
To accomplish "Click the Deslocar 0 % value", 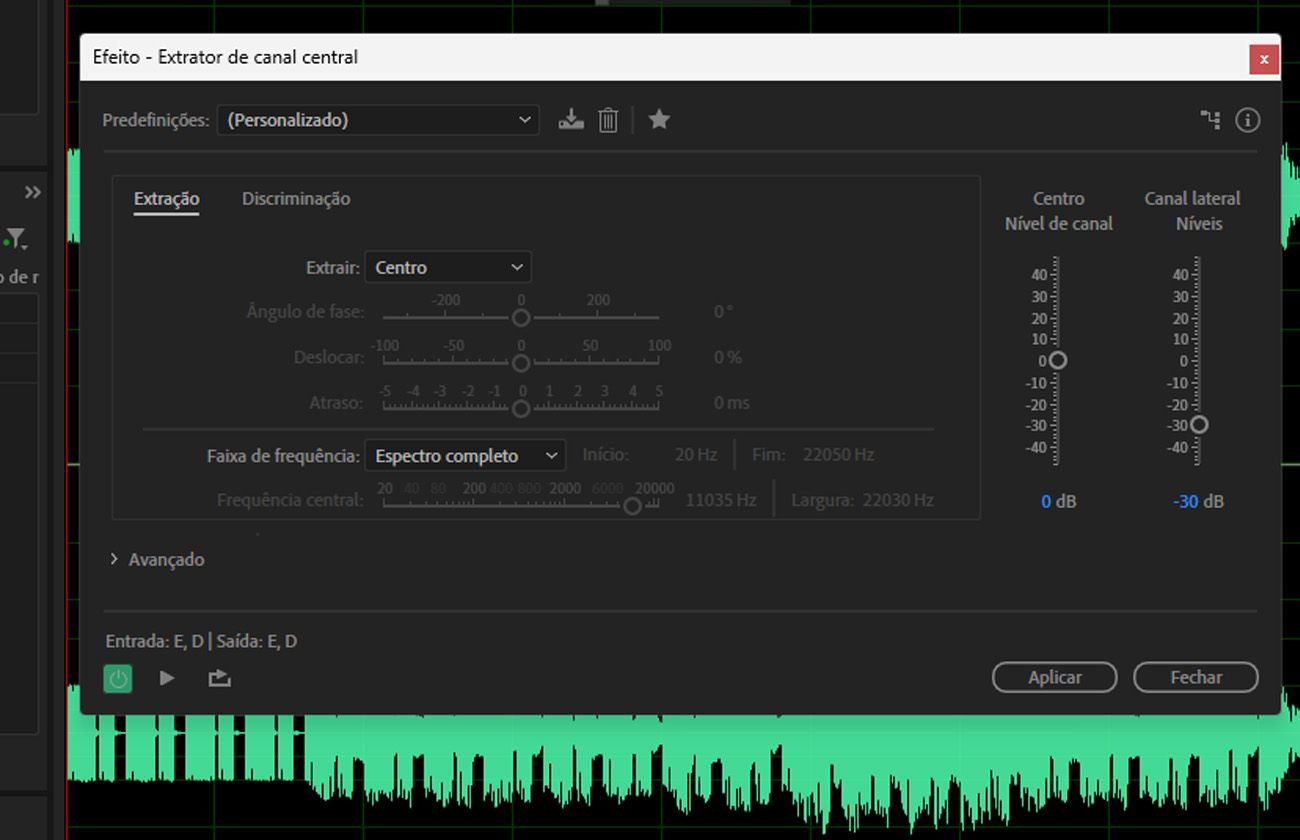I will pos(728,357).
